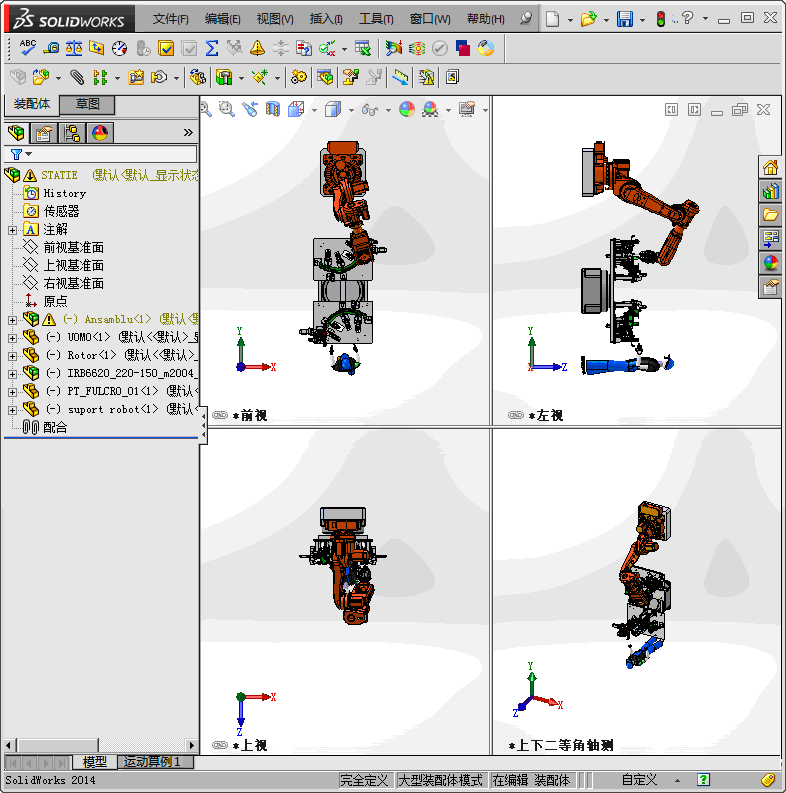Create a New Motion Study

tap(299, 77)
